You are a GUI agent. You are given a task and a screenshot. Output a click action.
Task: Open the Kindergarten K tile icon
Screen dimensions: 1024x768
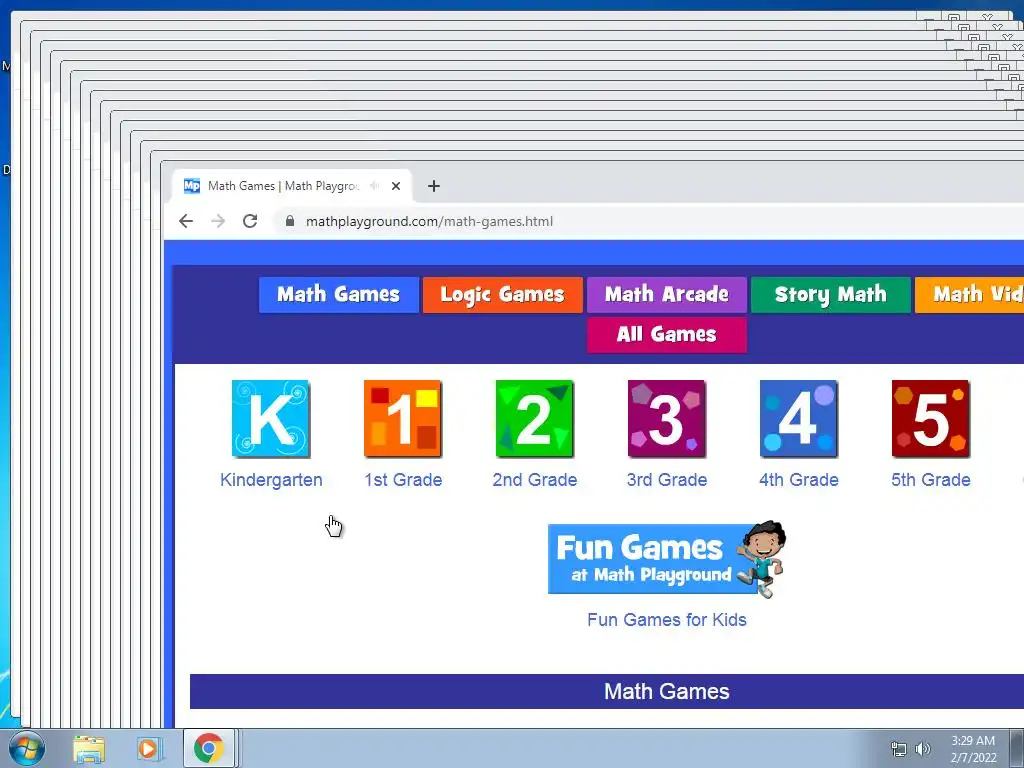click(270, 419)
